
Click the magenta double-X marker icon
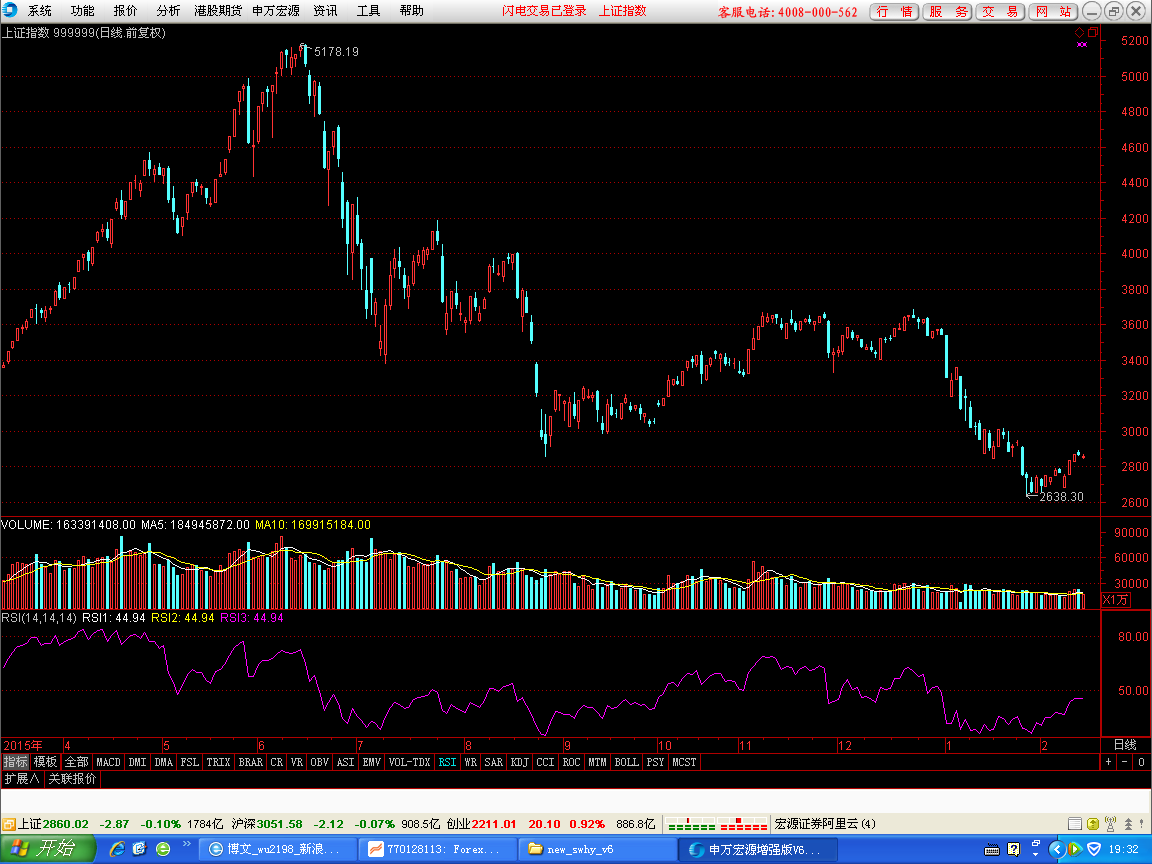(x=1081, y=45)
